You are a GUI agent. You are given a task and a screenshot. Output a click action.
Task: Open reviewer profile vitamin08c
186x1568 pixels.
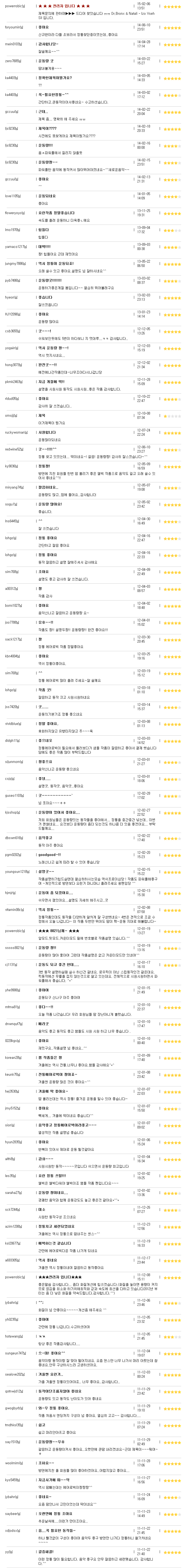pos(14,909)
